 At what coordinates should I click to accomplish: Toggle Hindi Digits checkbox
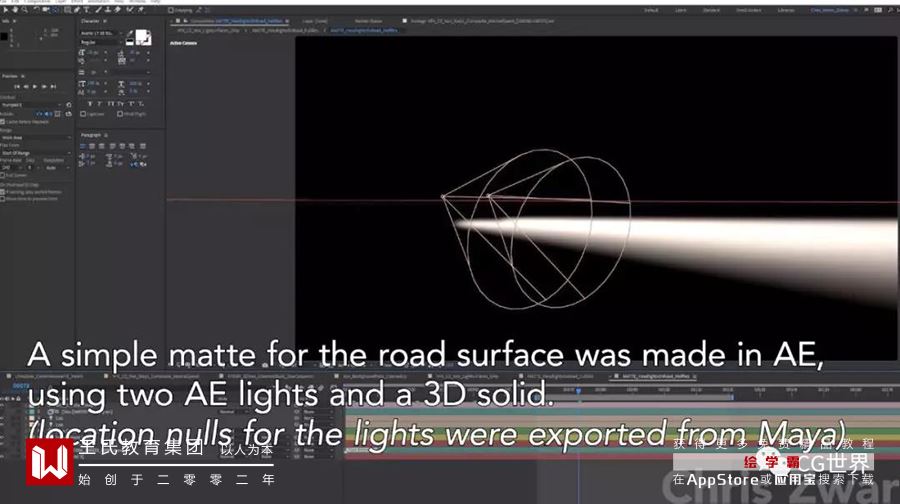(x=120, y=114)
